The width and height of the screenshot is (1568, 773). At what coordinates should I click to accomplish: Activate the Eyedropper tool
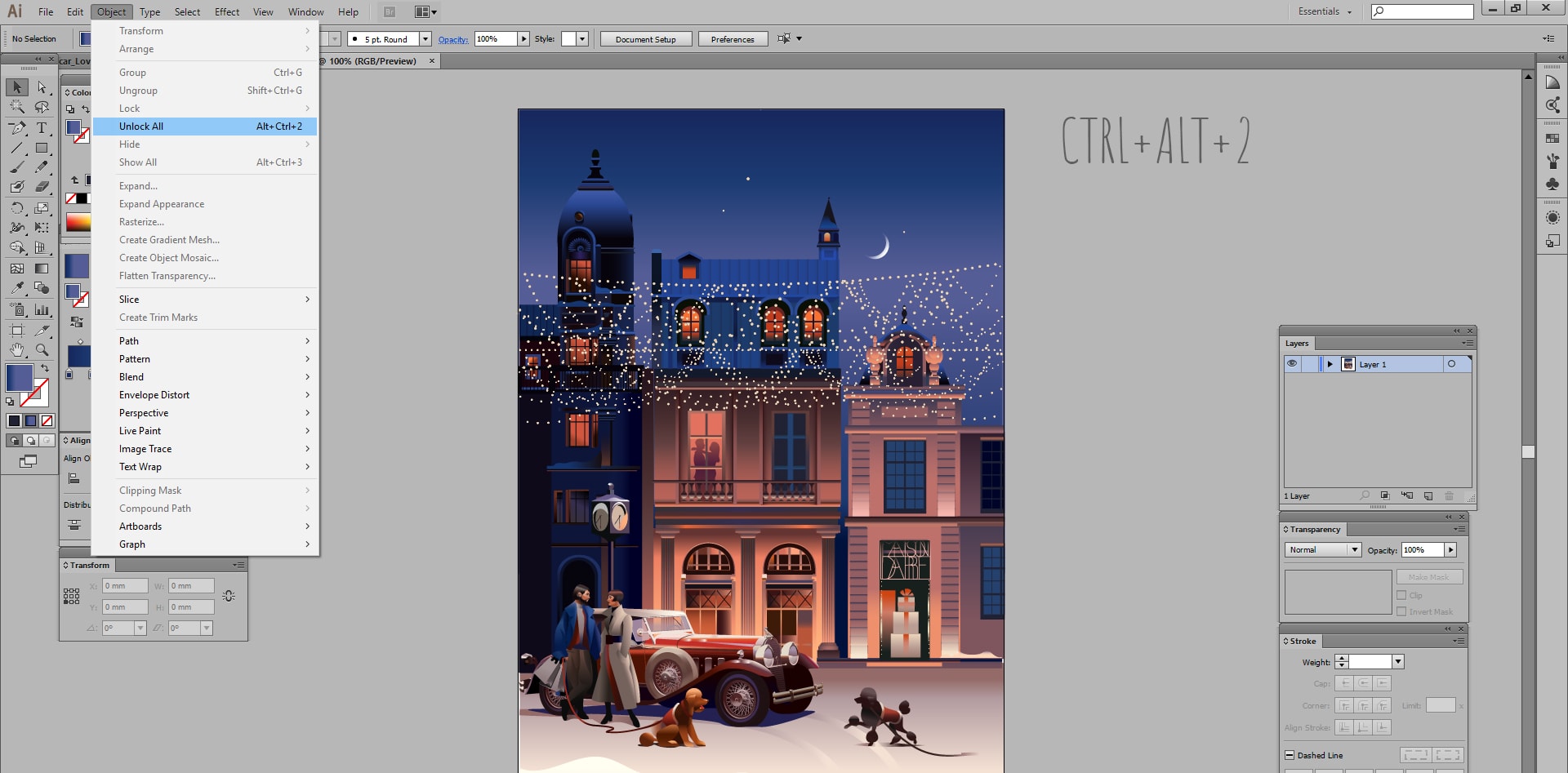point(16,288)
